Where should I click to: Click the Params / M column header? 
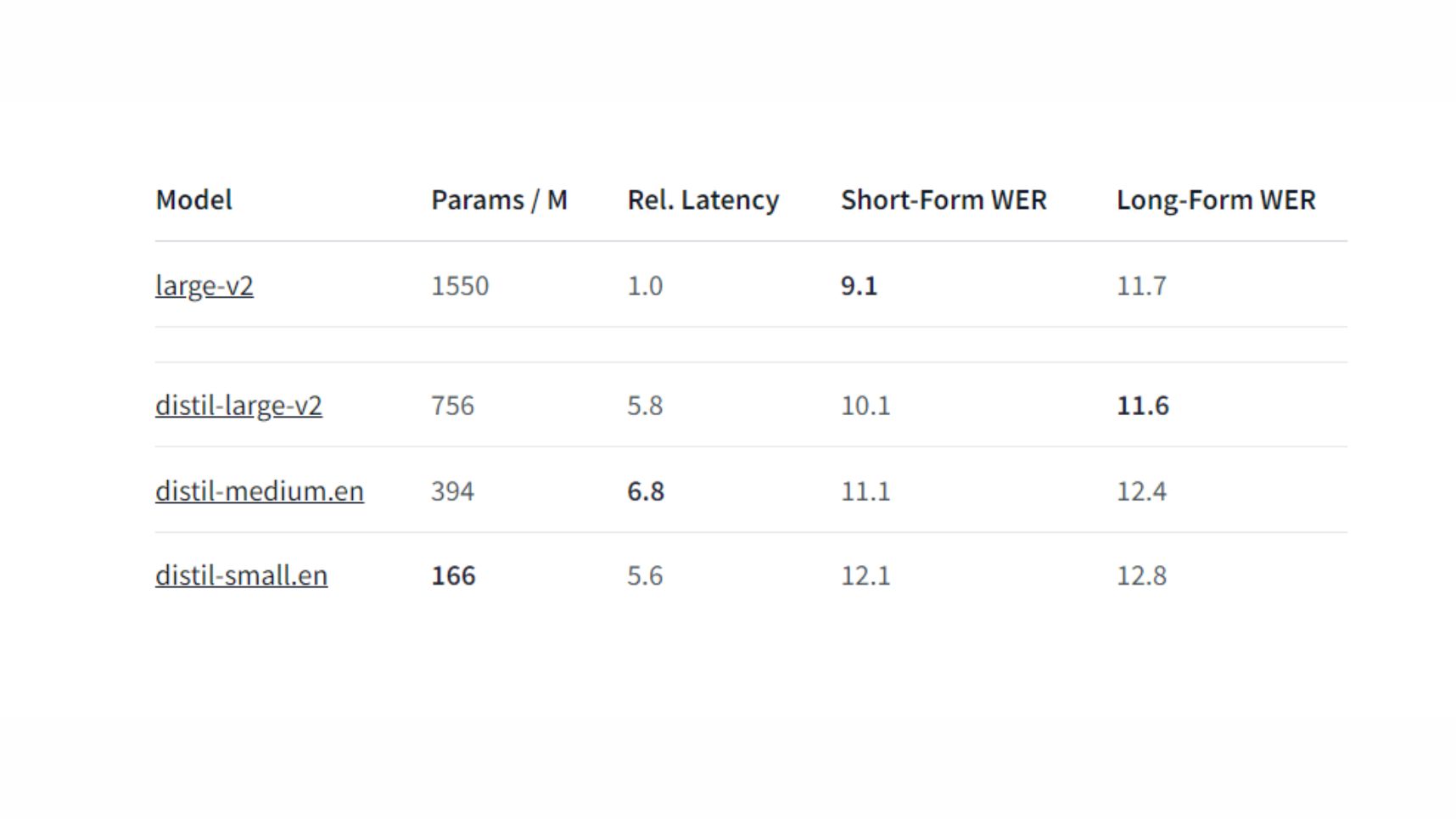point(499,200)
